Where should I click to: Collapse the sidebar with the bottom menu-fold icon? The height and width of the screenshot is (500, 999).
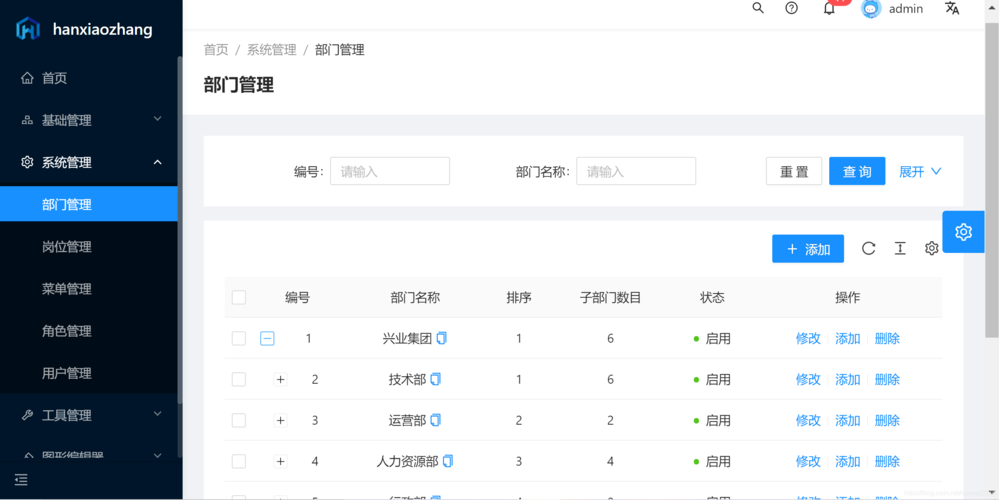(21, 480)
